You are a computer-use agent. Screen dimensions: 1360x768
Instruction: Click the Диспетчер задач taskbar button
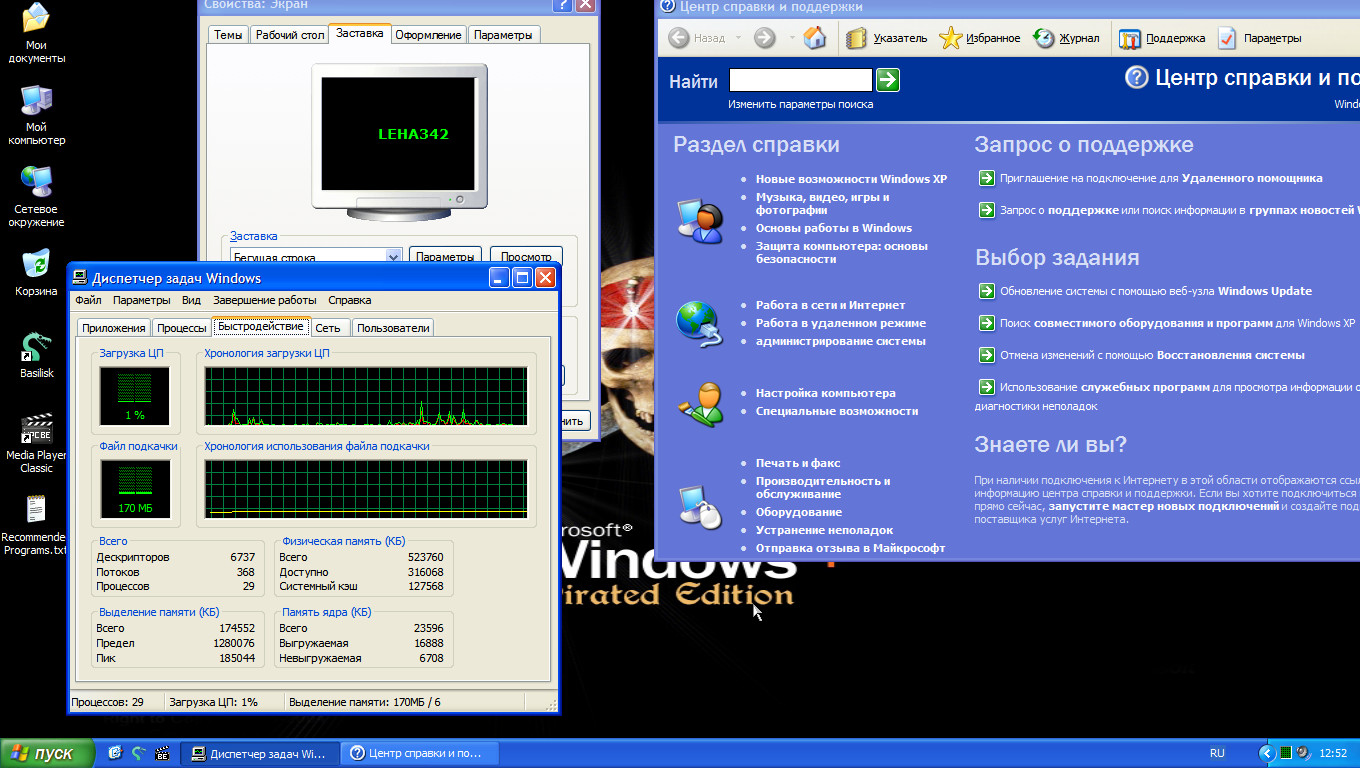pyautogui.click(x=258, y=753)
